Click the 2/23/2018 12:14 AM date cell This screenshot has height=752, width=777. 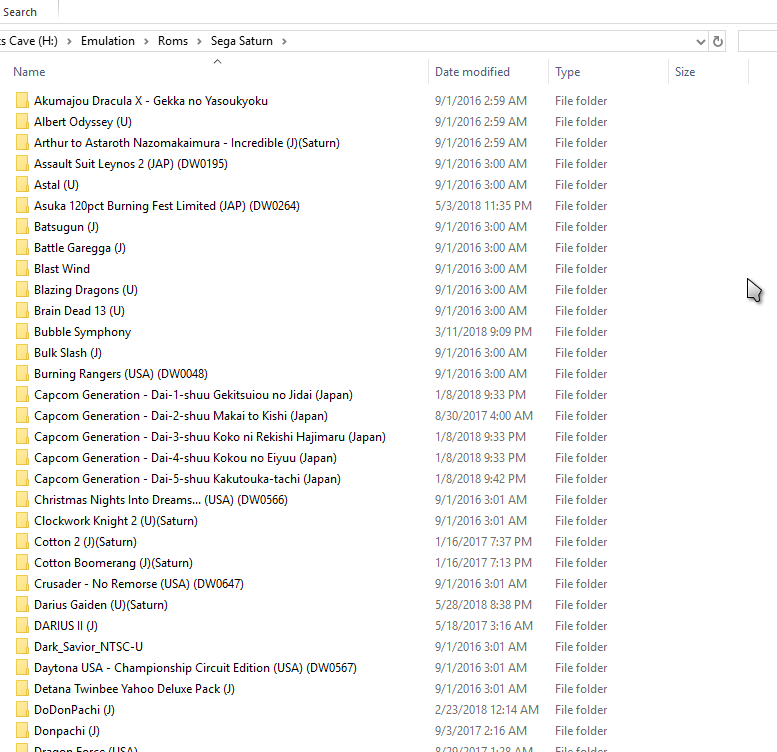point(487,710)
